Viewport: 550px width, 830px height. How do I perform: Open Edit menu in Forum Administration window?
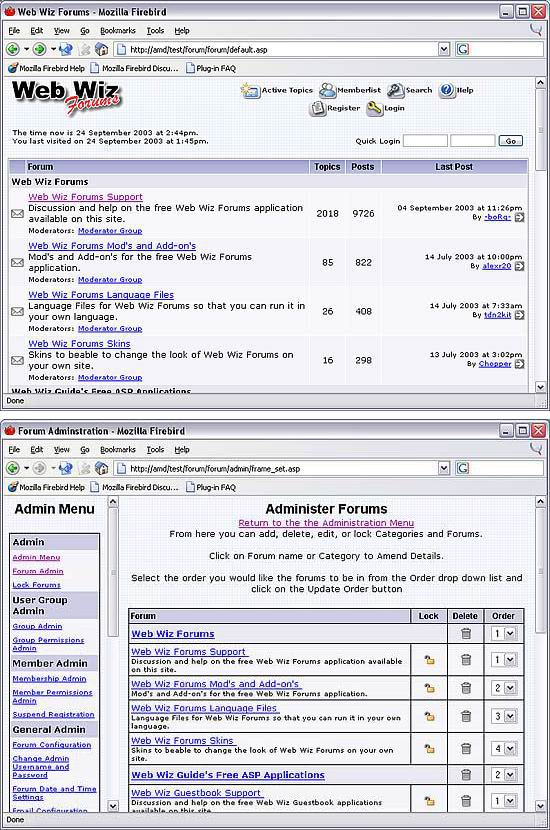37,449
